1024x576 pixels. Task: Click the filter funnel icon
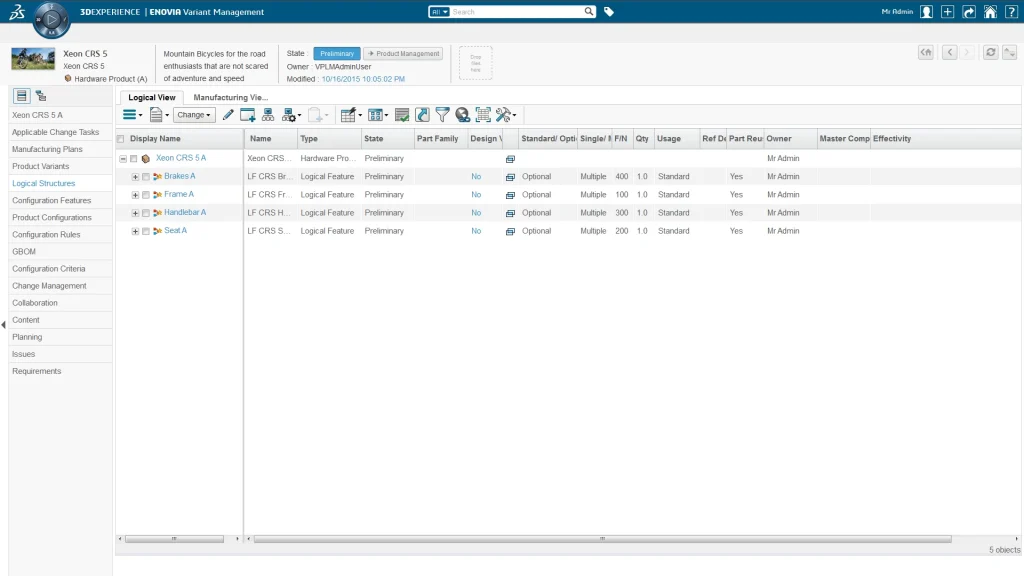(x=442, y=115)
